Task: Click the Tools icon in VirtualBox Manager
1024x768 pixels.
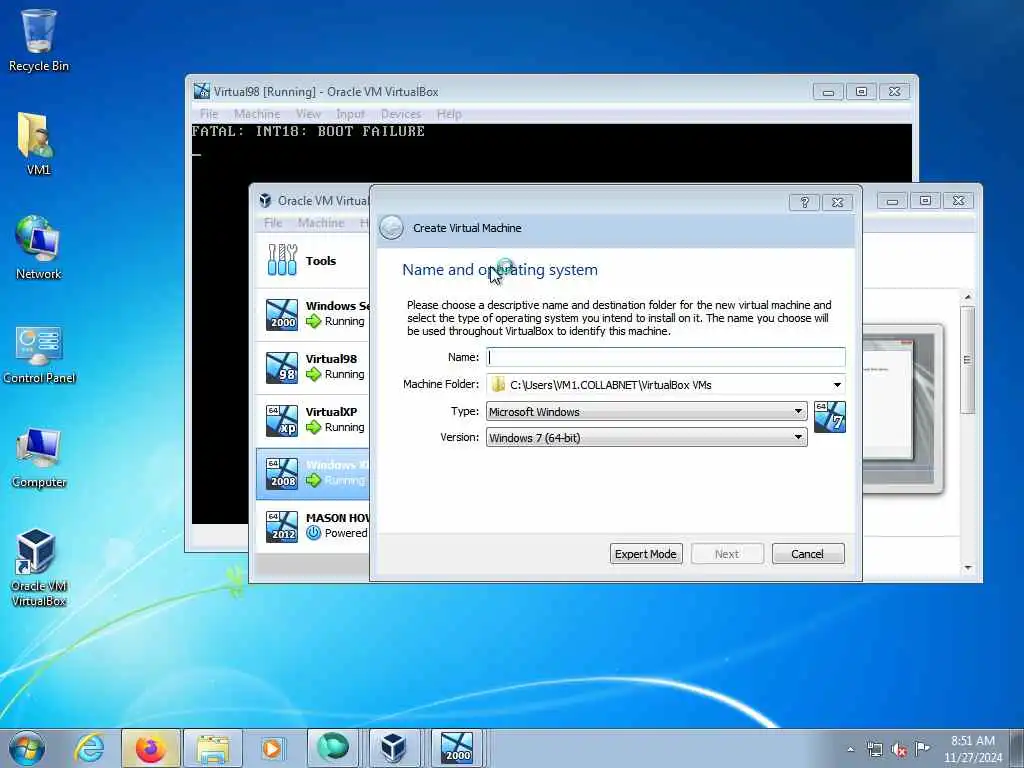Action: (282, 260)
